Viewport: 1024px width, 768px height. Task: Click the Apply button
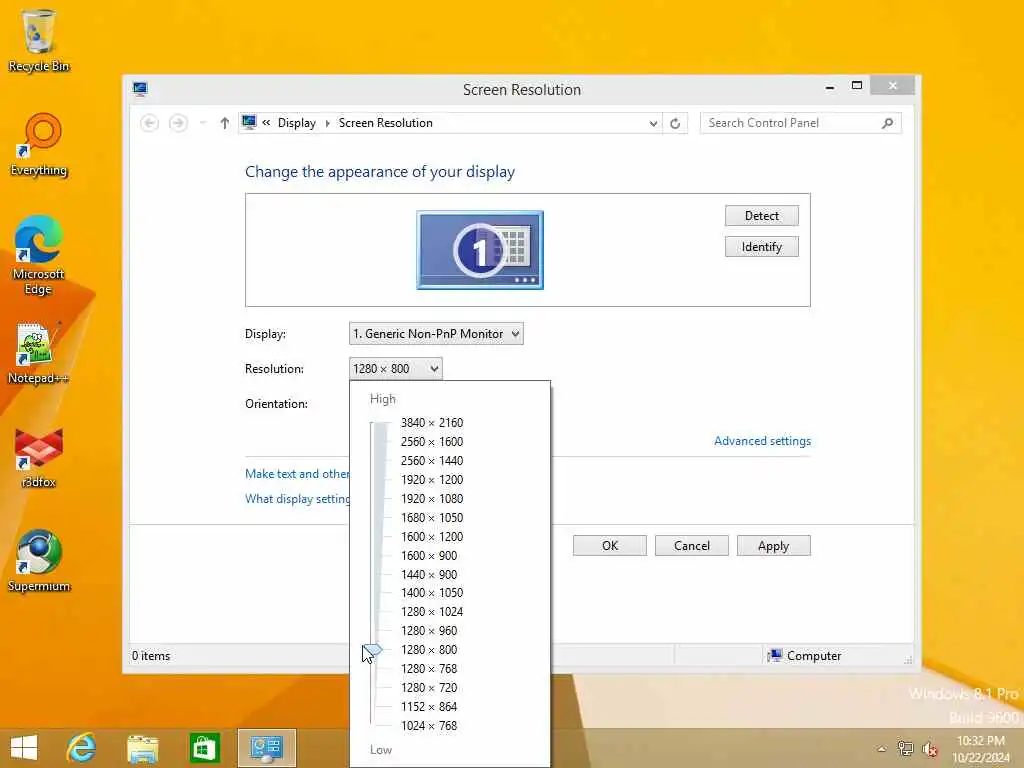tap(774, 546)
